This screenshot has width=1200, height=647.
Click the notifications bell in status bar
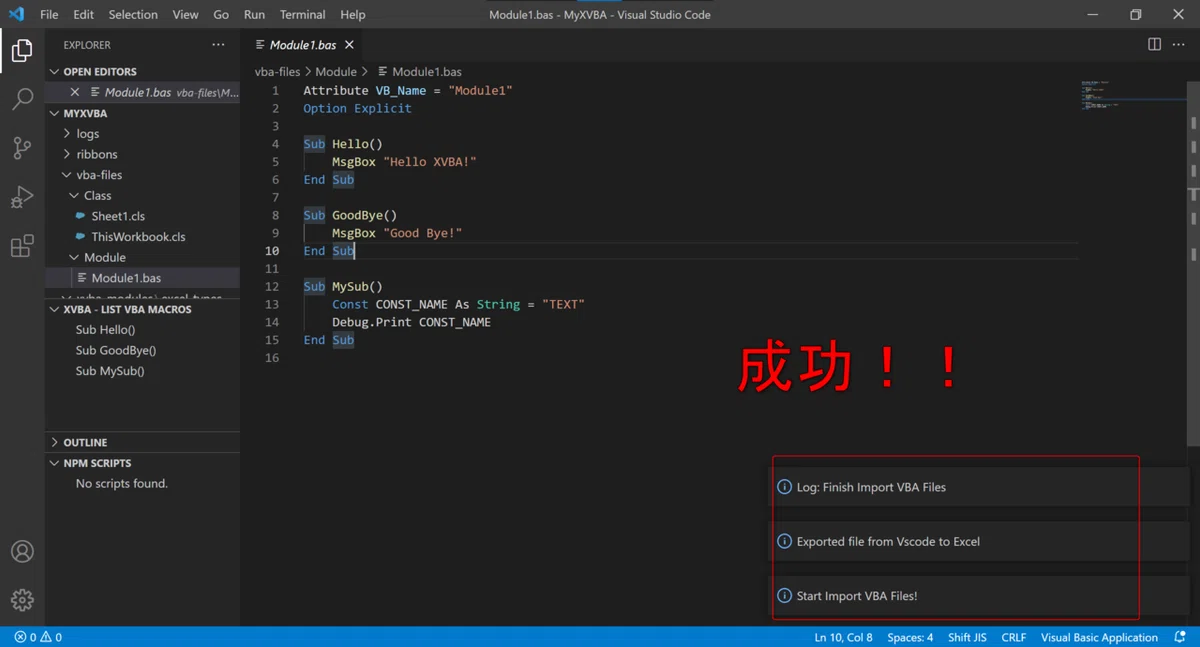coord(1180,637)
